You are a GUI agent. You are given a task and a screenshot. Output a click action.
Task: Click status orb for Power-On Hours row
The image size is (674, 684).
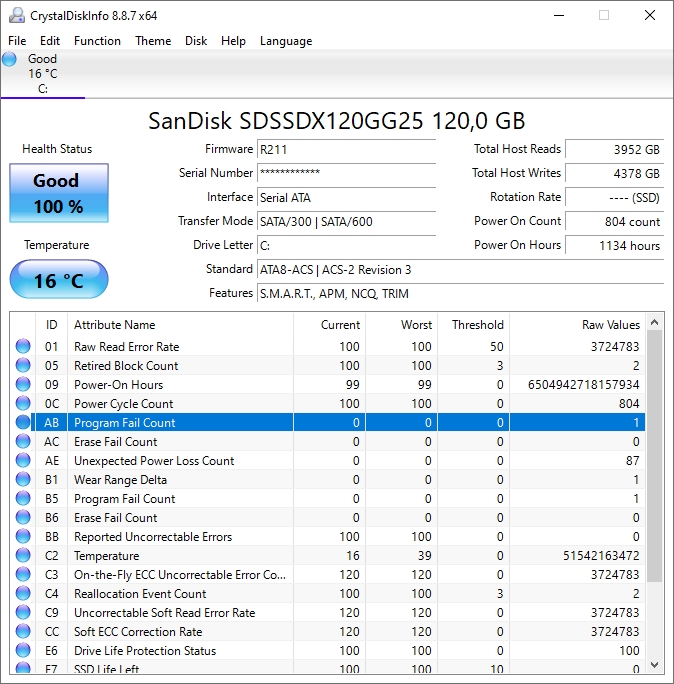(x=23, y=384)
